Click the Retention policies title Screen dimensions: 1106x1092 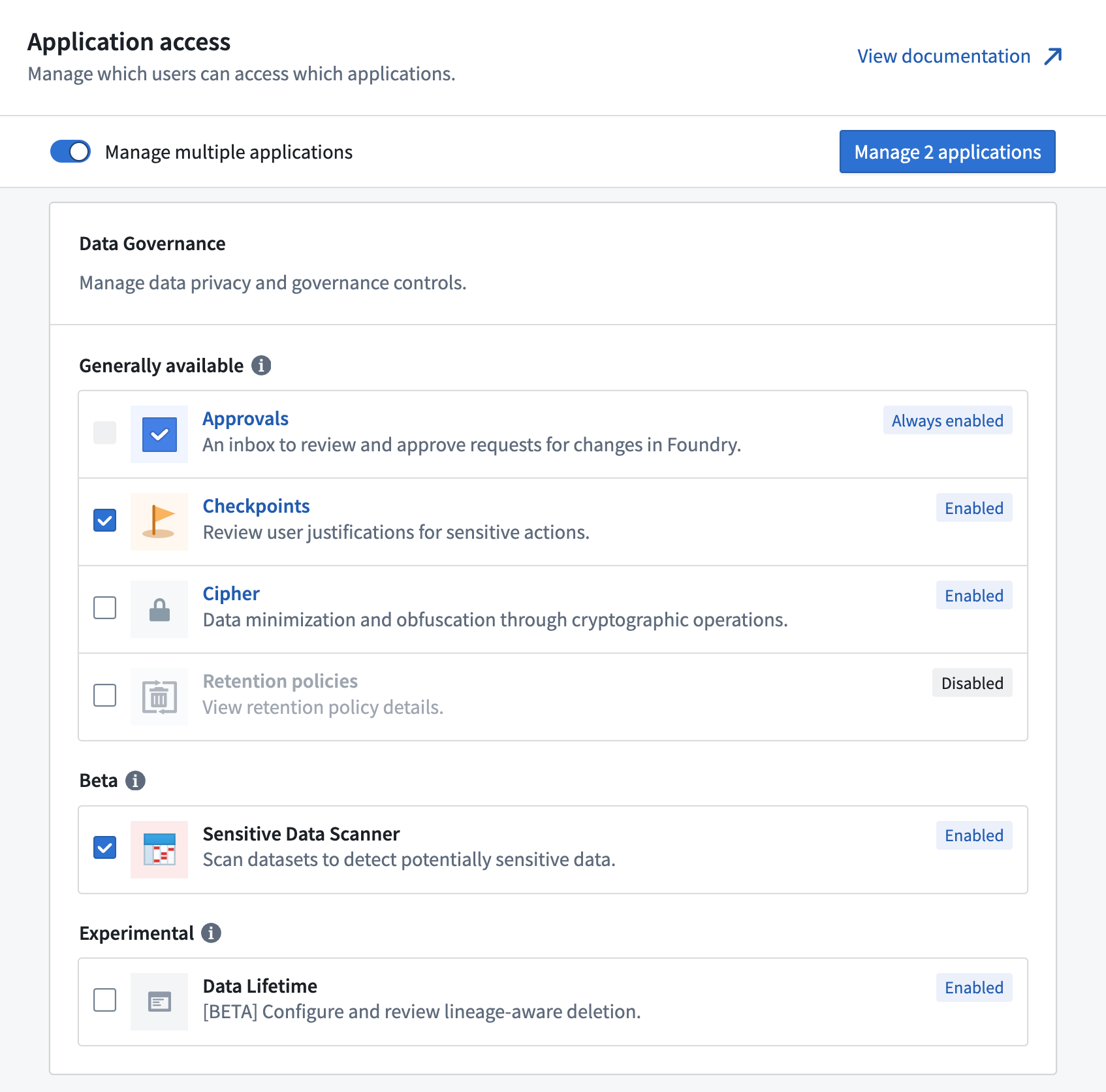point(280,681)
